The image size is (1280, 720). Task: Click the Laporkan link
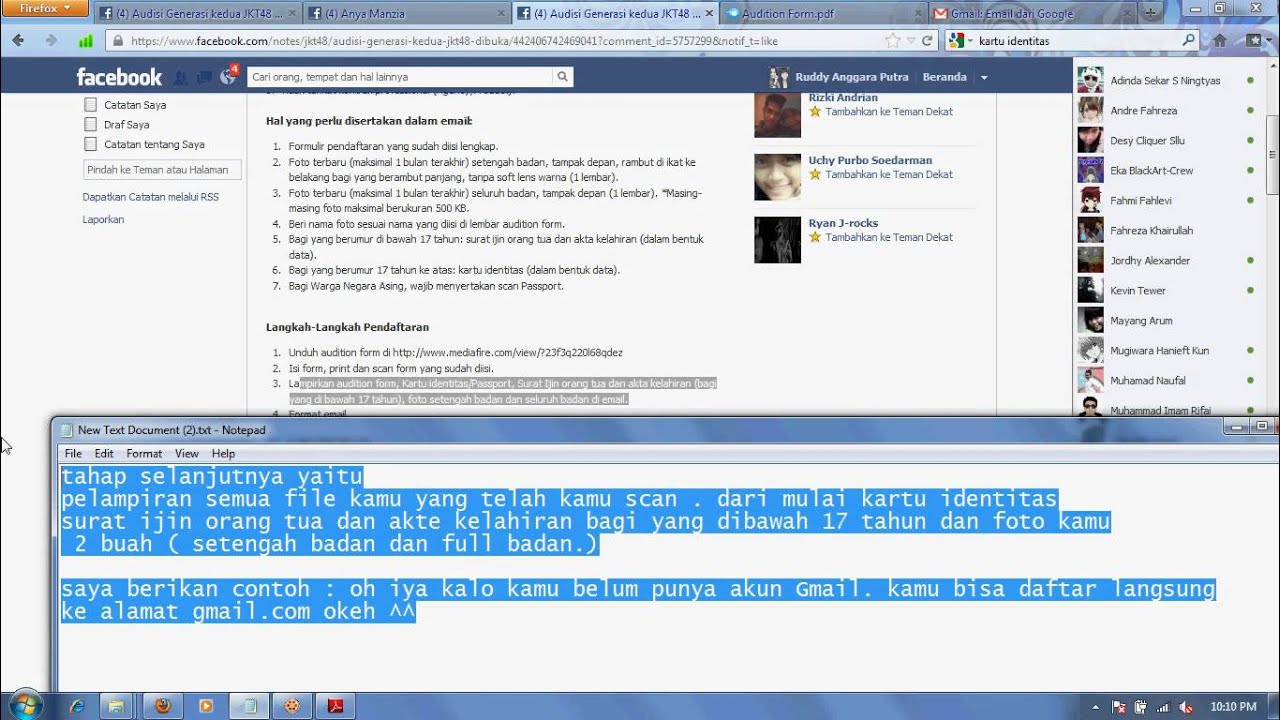coord(103,219)
